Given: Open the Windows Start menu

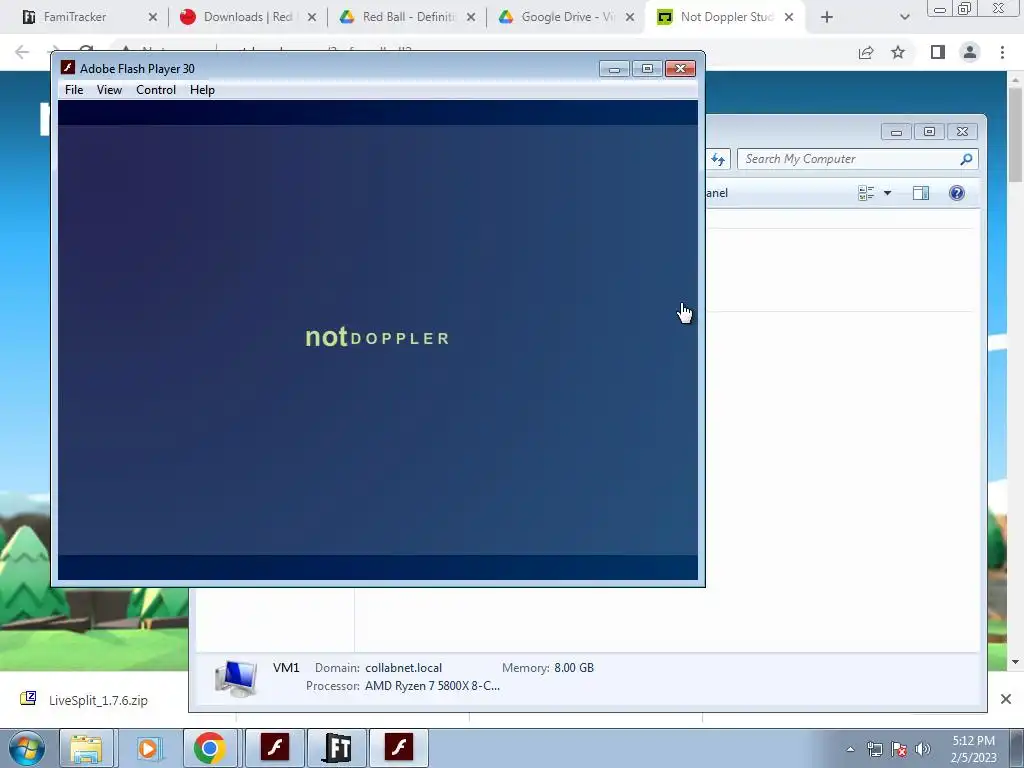Looking at the screenshot, I should point(27,748).
